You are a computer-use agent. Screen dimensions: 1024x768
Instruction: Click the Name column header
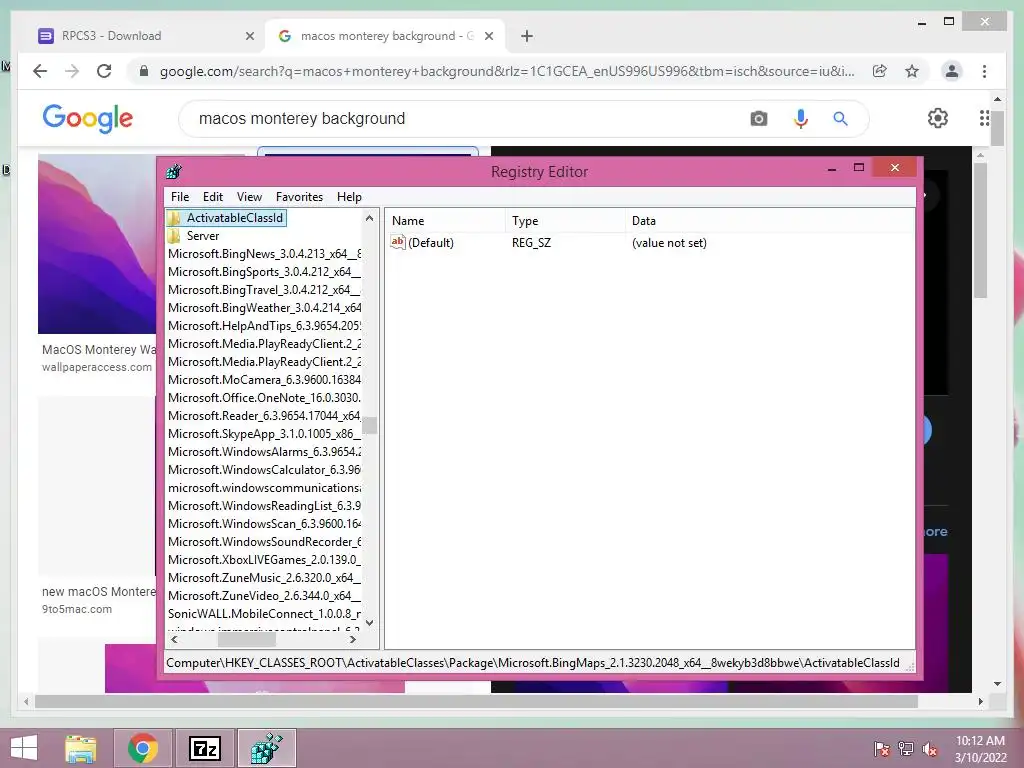445,221
